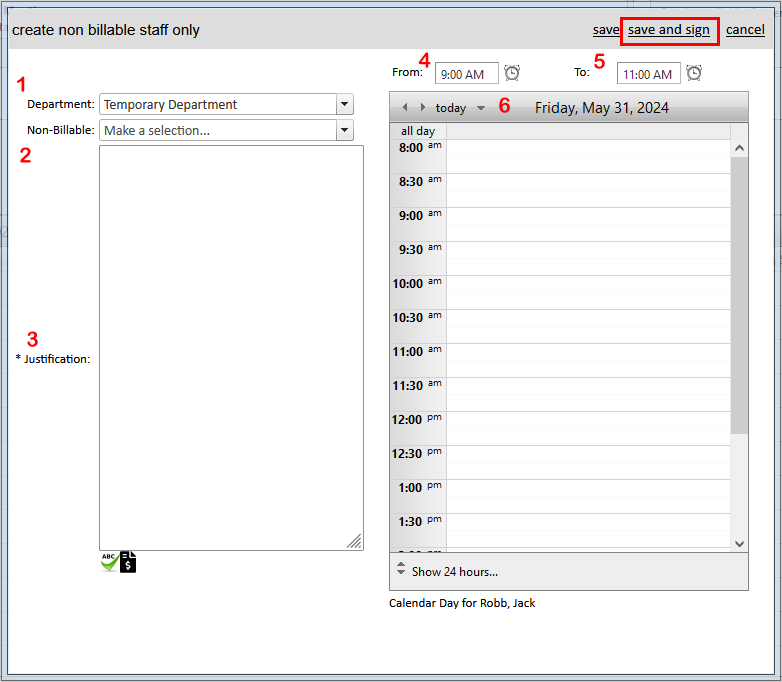Open the calendar date picker arrow
The image size is (782, 682).
coord(481,108)
